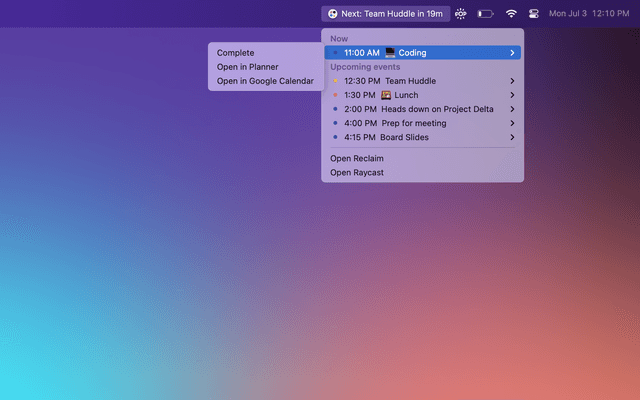Screen dimensions: 640x400
Task: Open the Wi-Fi status menu
Action: [511, 14]
